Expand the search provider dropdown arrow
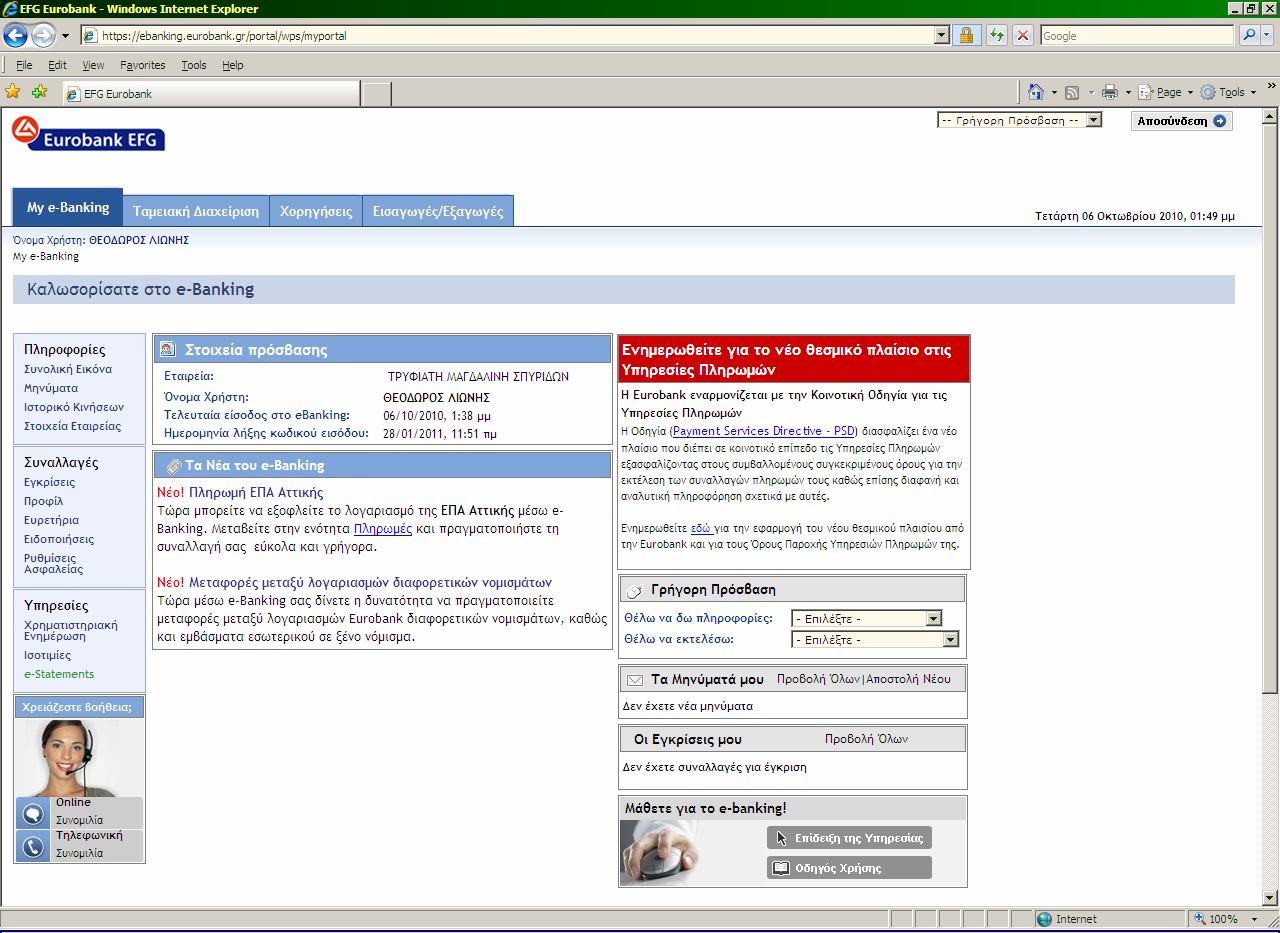This screenshot has width=1280, height=933. coord(1268,35)
